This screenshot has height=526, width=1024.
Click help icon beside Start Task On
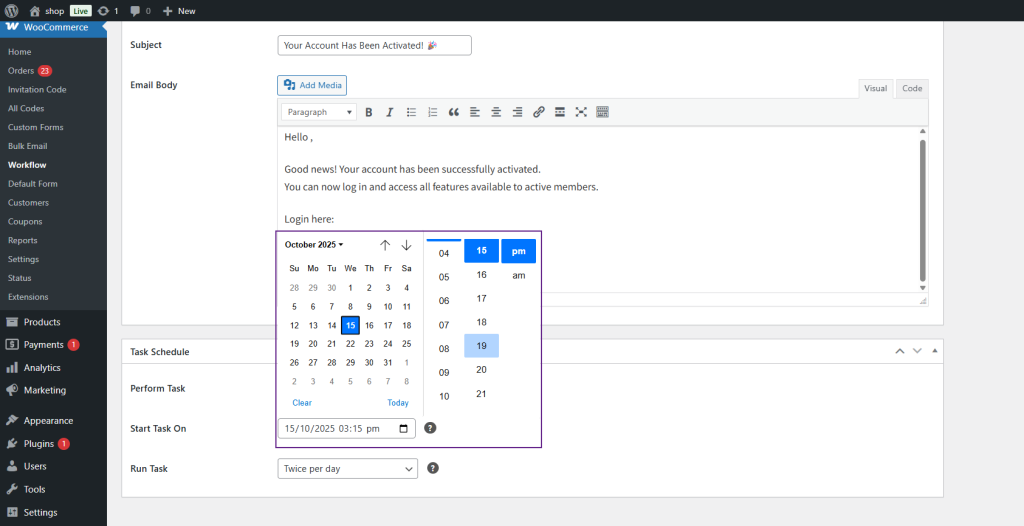pos(430,428)
